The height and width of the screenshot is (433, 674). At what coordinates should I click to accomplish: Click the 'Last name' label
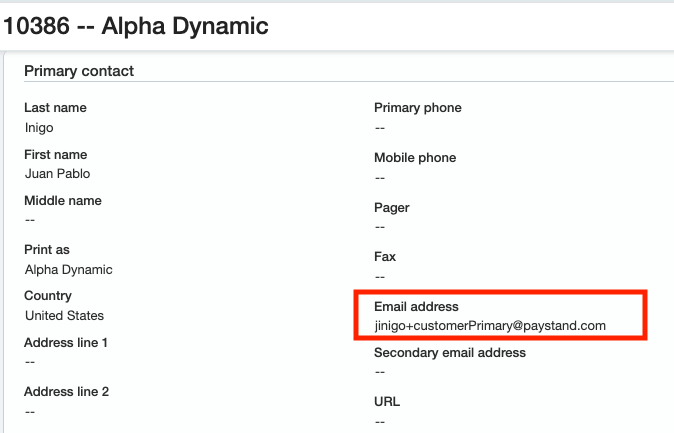point(55,107)
